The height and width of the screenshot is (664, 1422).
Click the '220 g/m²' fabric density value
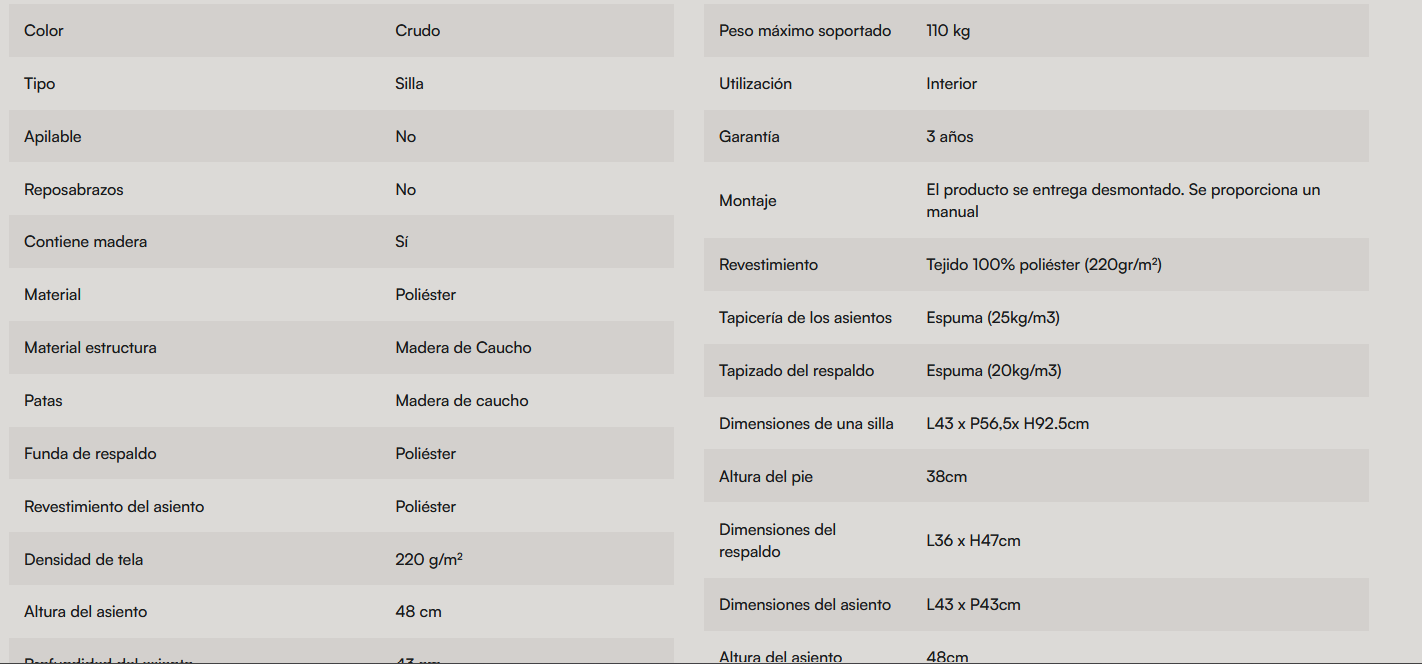click(x=428, y=560)
